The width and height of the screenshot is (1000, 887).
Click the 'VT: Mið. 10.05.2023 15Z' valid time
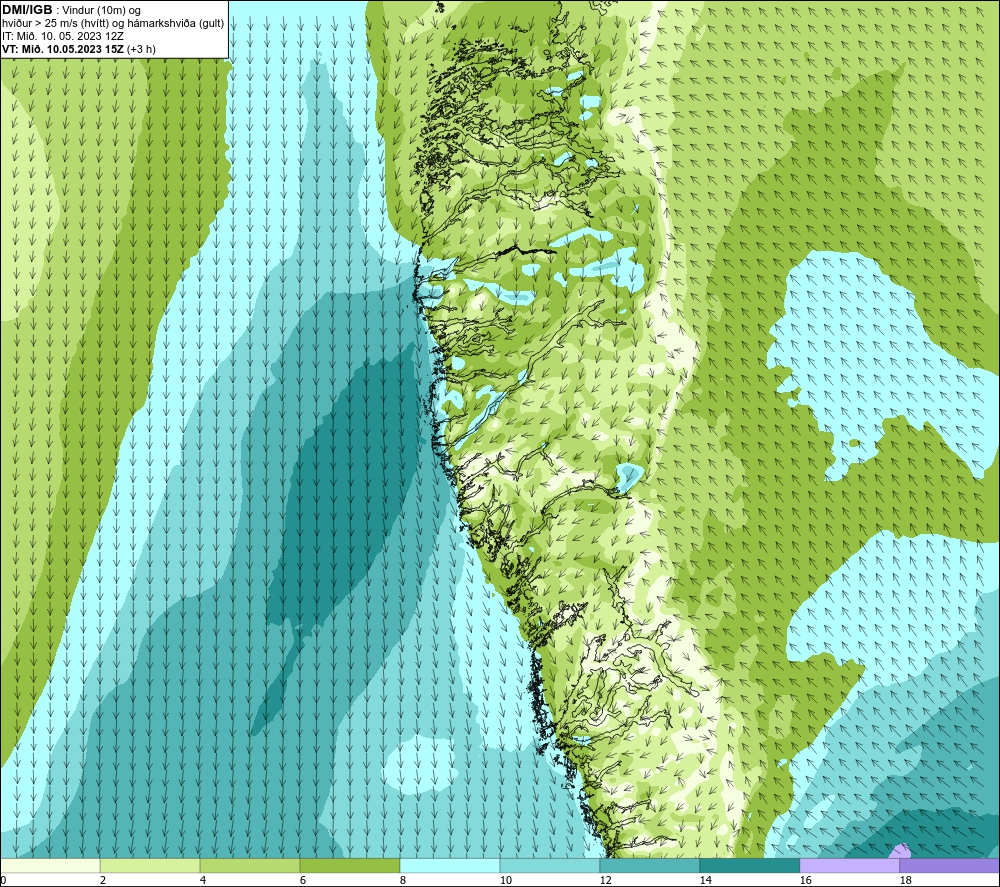coord(63,48)
